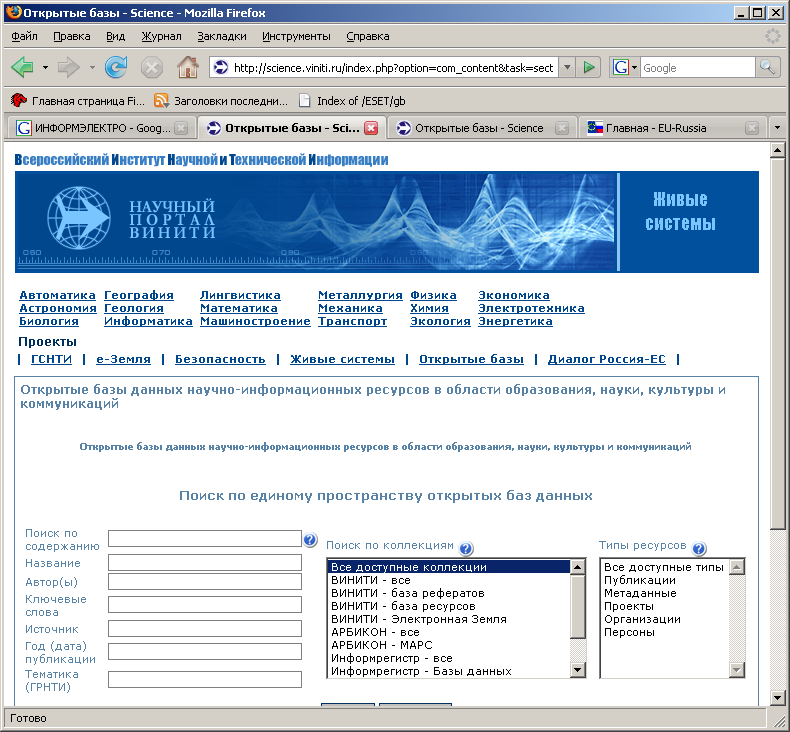Reload the page with the Refresh icon
This screenshot has height=732, width=790.
click(116, 67)
